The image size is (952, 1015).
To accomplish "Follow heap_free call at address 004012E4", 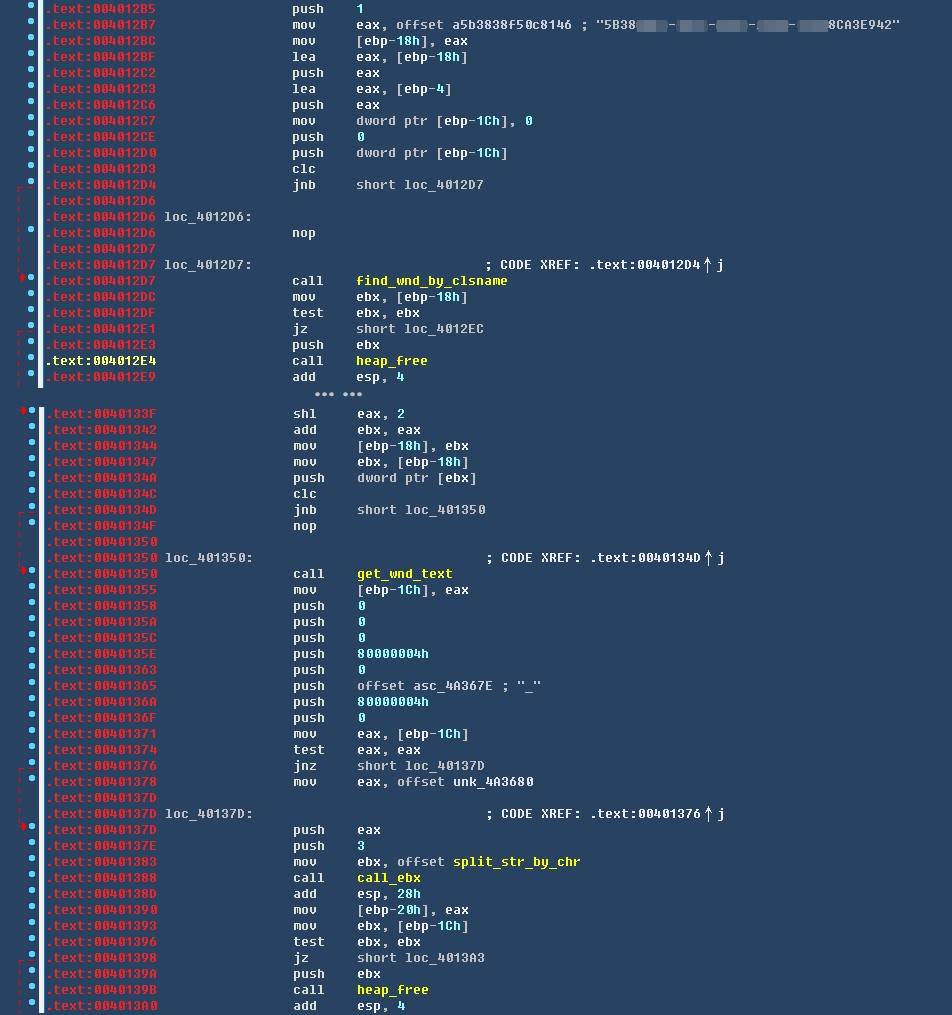I will [x=391, y=361].
